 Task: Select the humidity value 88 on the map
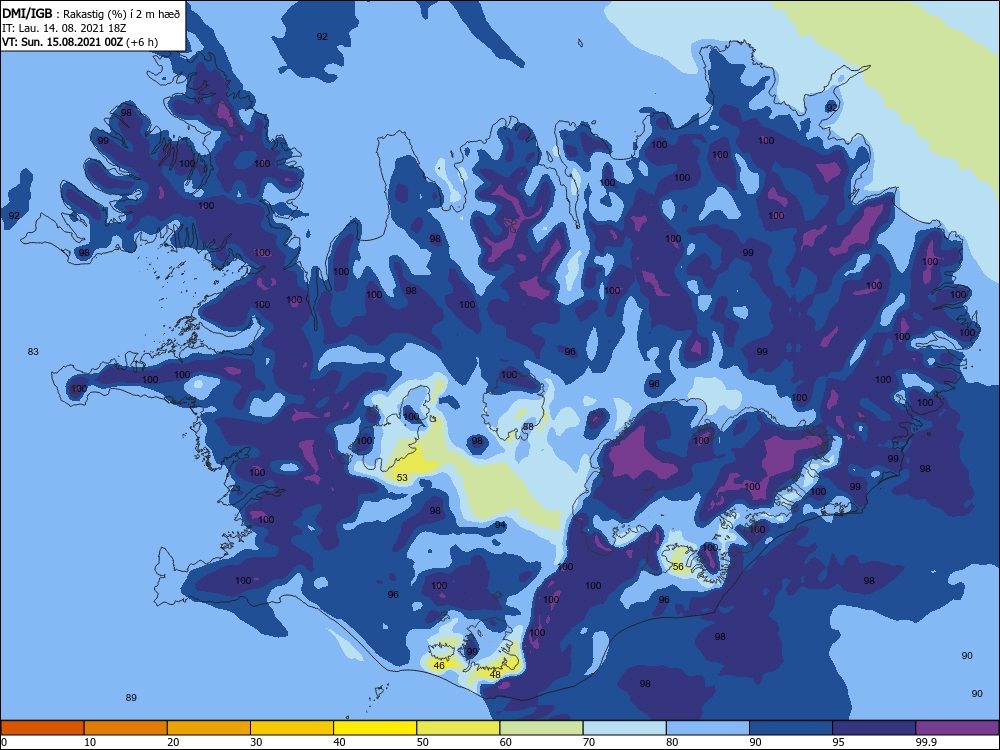coord(528,427)
